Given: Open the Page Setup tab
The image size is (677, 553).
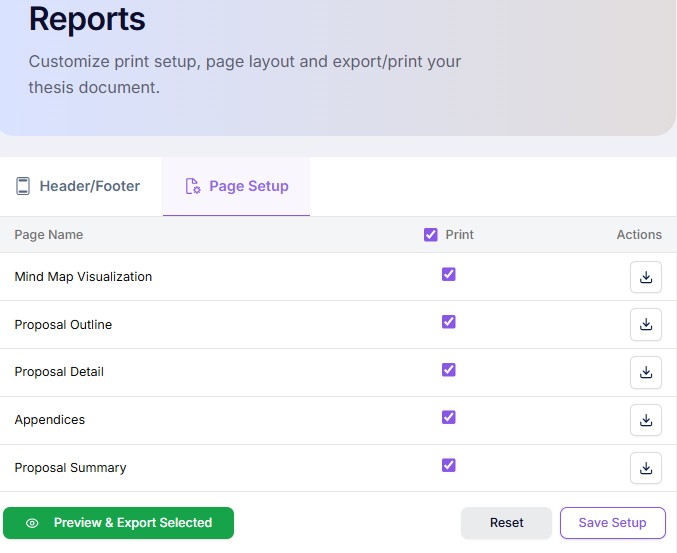Looking at the screenshot, I should tap(237, 186).
